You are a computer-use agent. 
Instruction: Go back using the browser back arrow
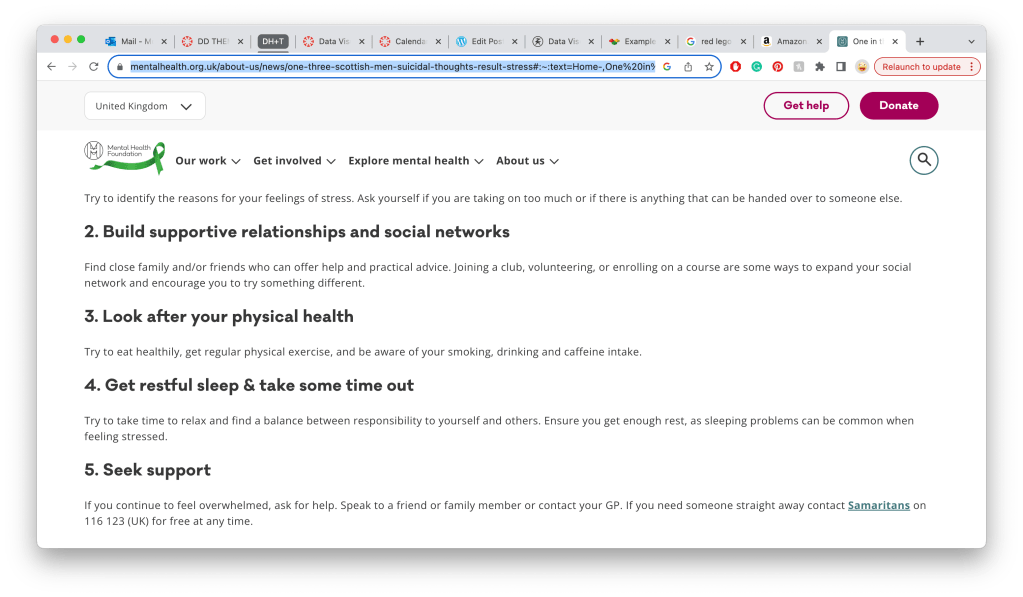(52, 67)
